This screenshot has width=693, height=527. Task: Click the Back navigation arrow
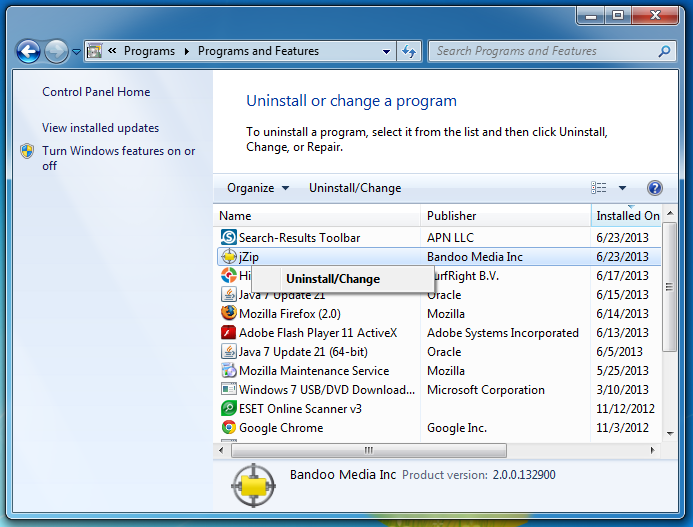(29, 52)
